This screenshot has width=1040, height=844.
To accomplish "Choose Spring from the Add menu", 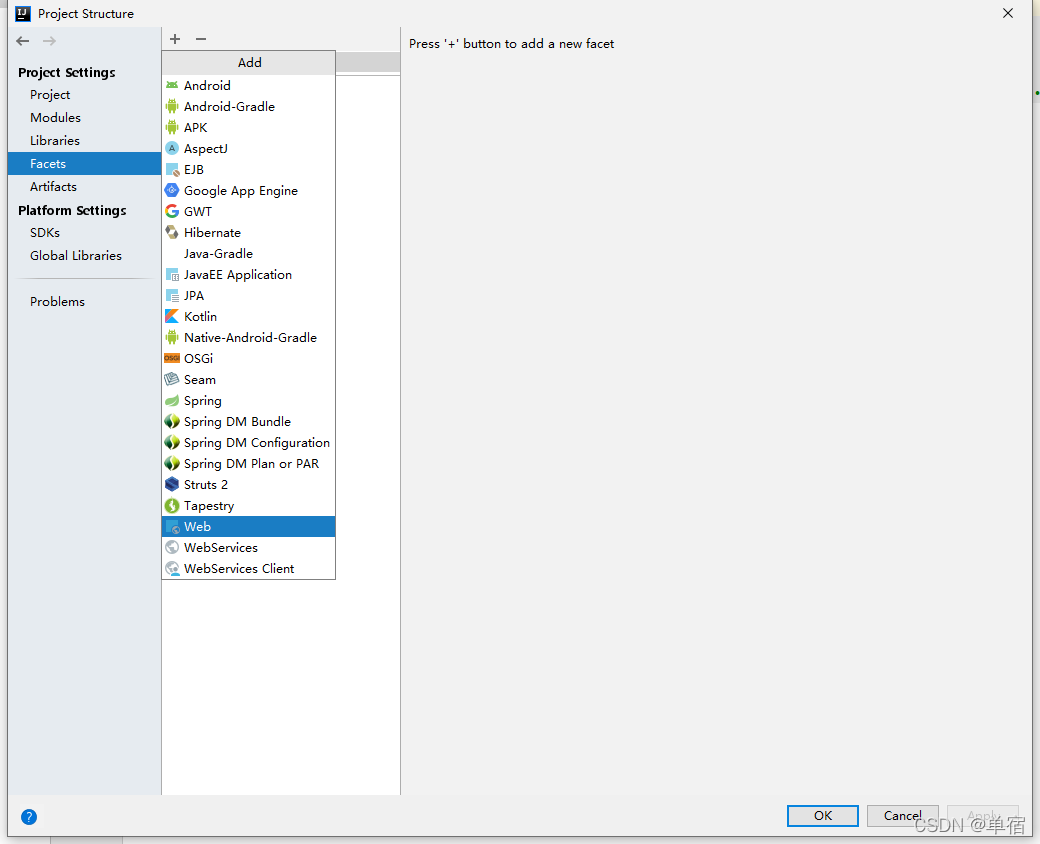I will [249, 400].
